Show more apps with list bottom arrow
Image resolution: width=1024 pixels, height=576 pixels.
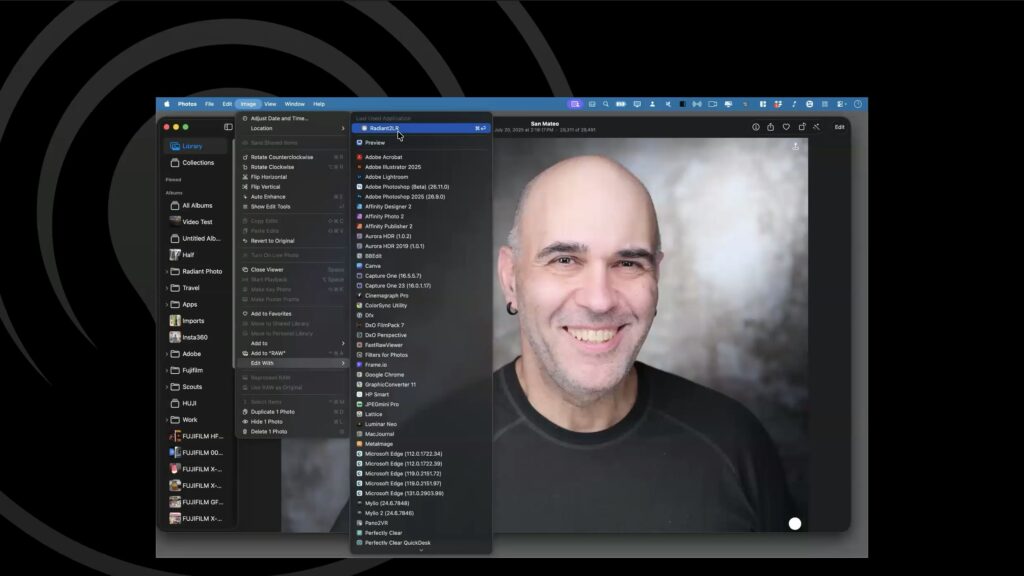[421, 551]
